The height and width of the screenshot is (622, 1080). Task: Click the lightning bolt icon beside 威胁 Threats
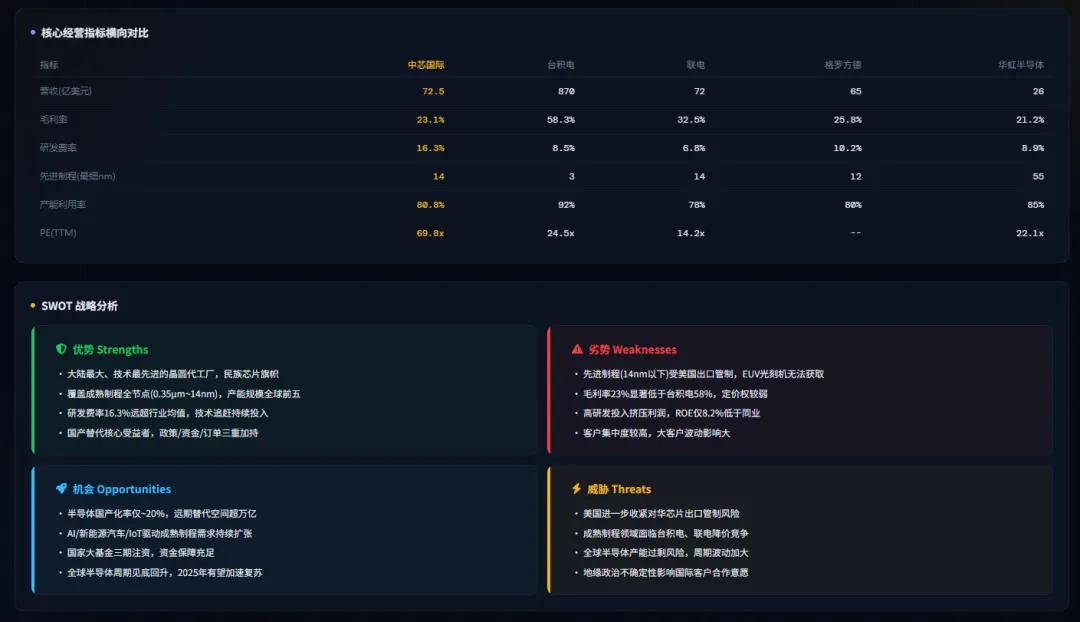point(577,488)
